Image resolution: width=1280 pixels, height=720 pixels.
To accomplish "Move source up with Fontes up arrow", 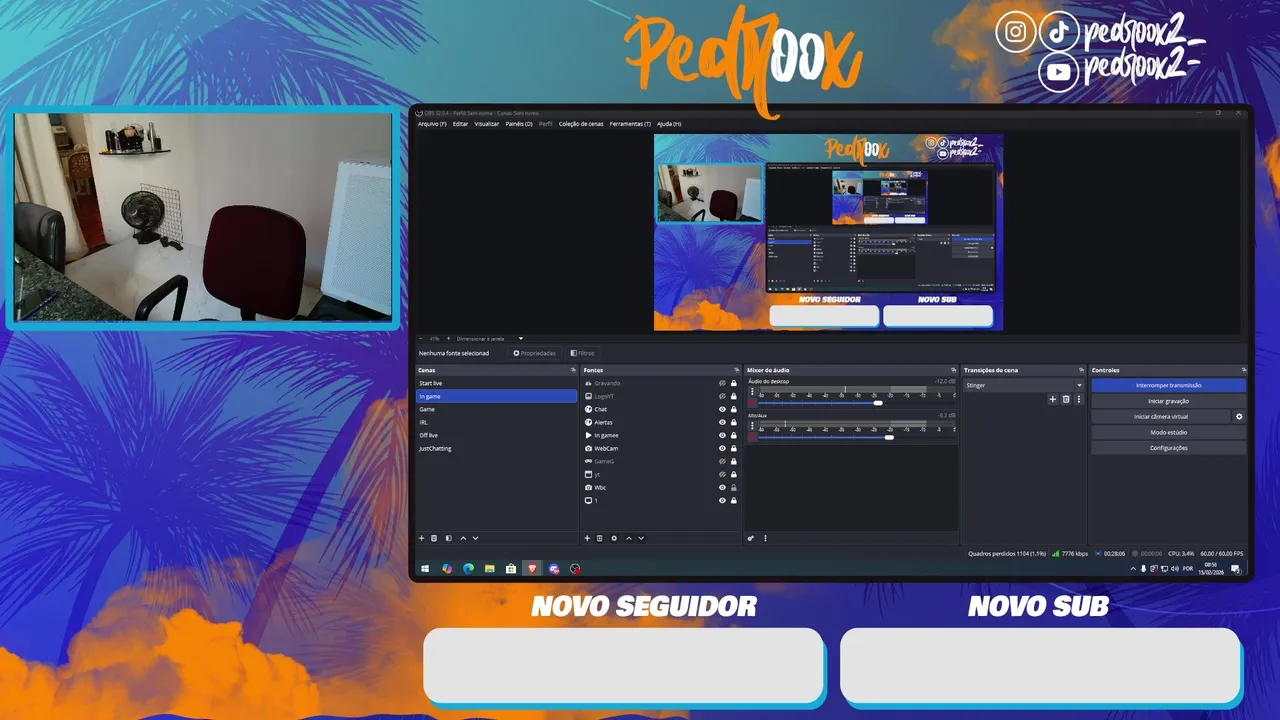I will (628, 538).
